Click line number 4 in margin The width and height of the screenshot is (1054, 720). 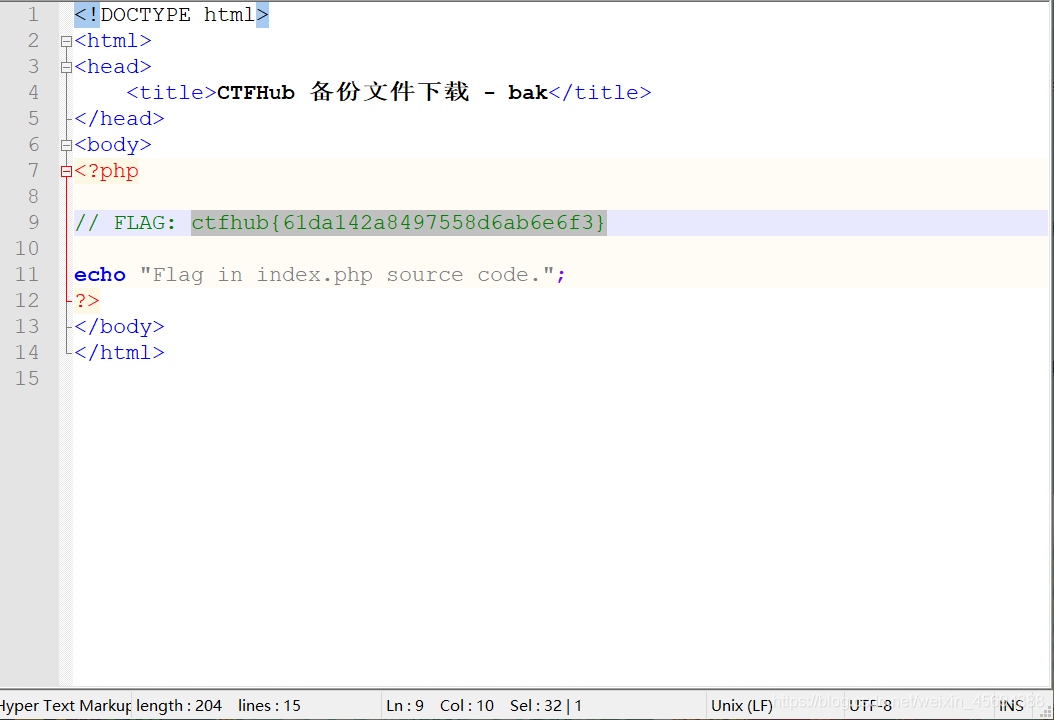pos(33,93)
